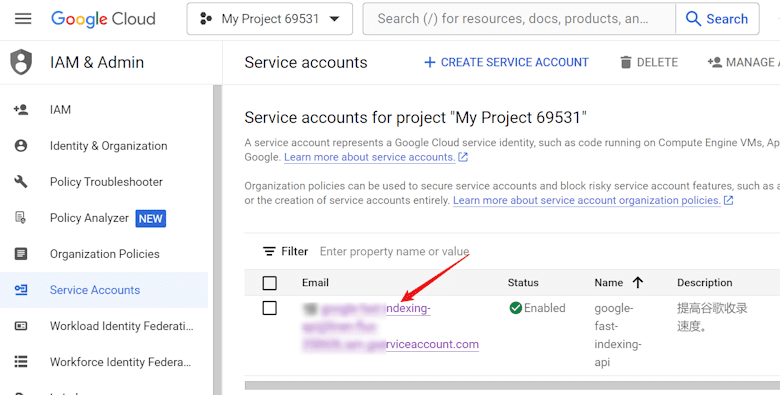The width and height of the screenshot is (780, 395).
Task: Click the DELETE button with trash icon
Action: (x=649, y=62)
